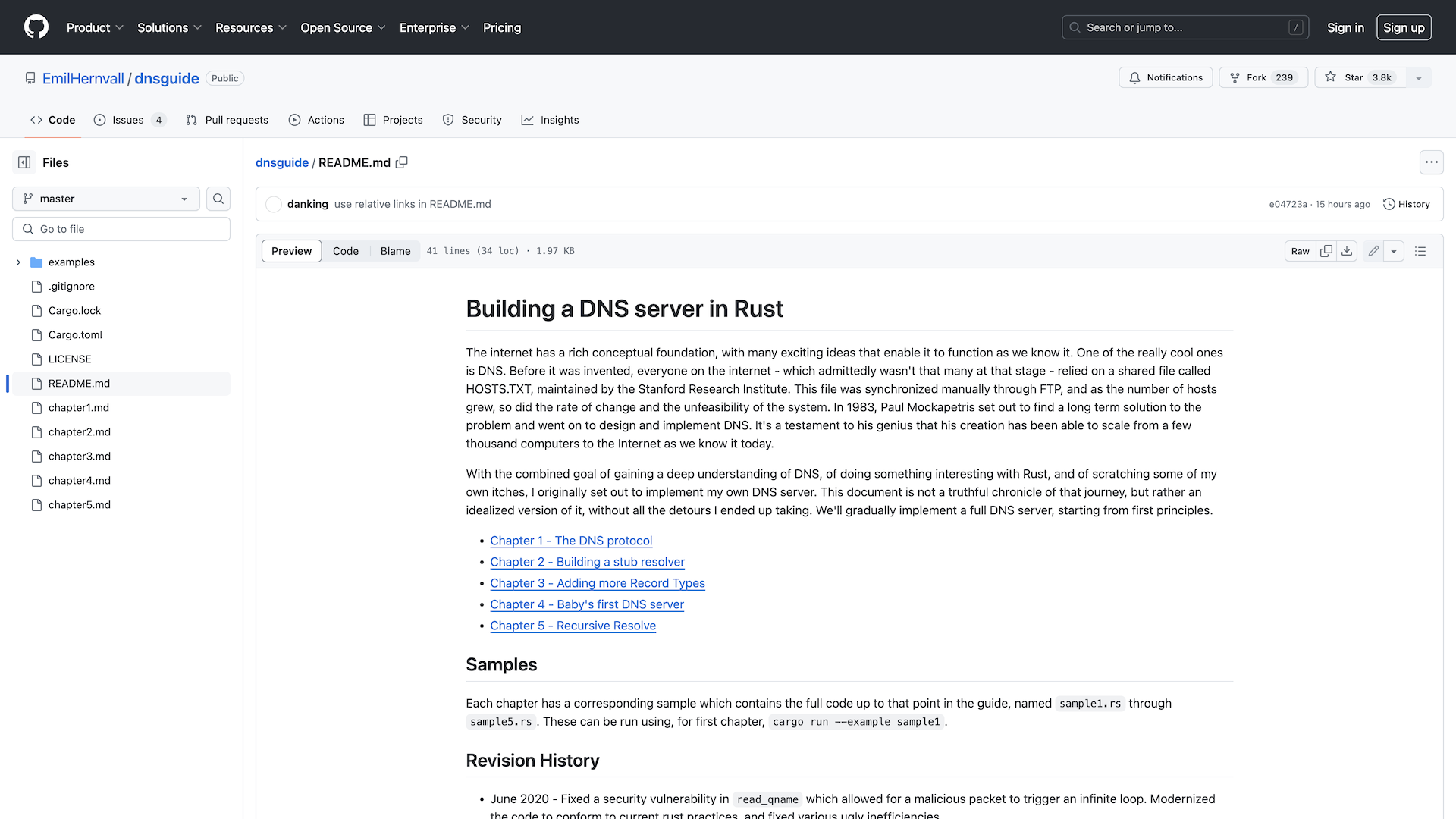The image size is (1456, 819).
Task: Open the examples folder
Action: point(71,262)
